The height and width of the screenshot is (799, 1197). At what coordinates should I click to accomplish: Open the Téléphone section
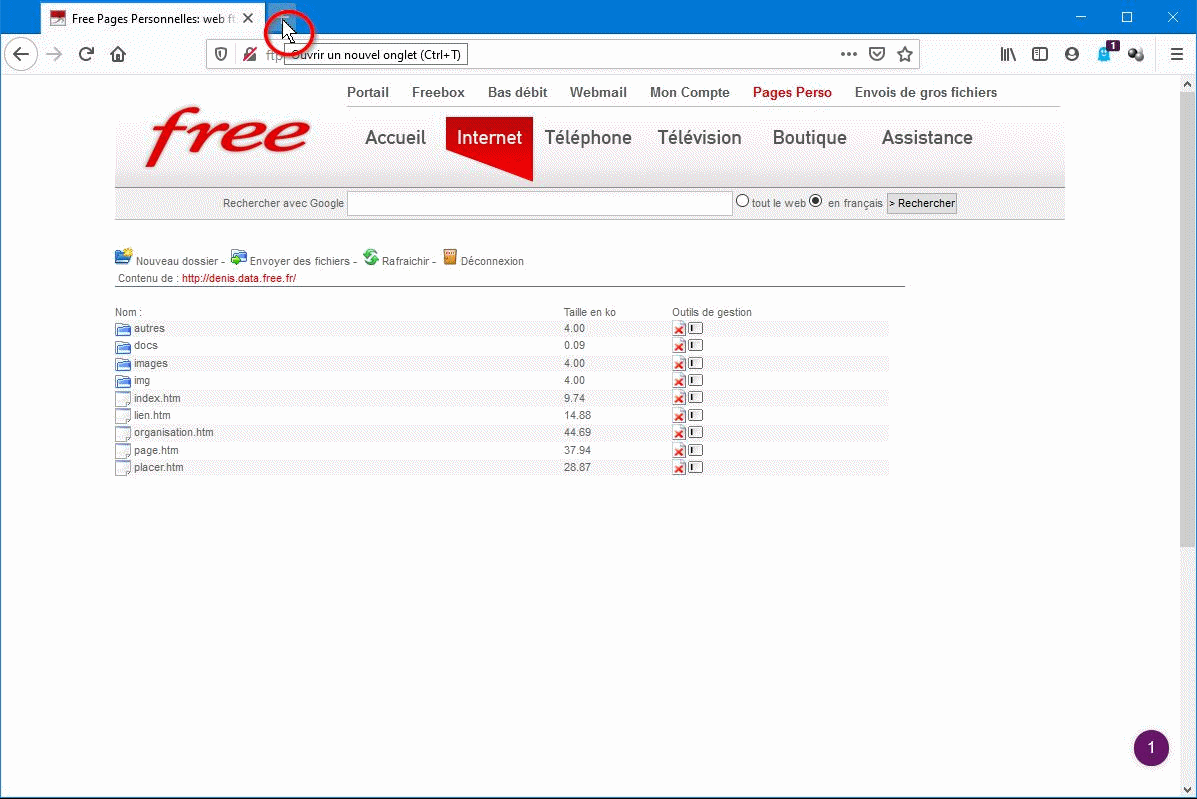point(588,137)
